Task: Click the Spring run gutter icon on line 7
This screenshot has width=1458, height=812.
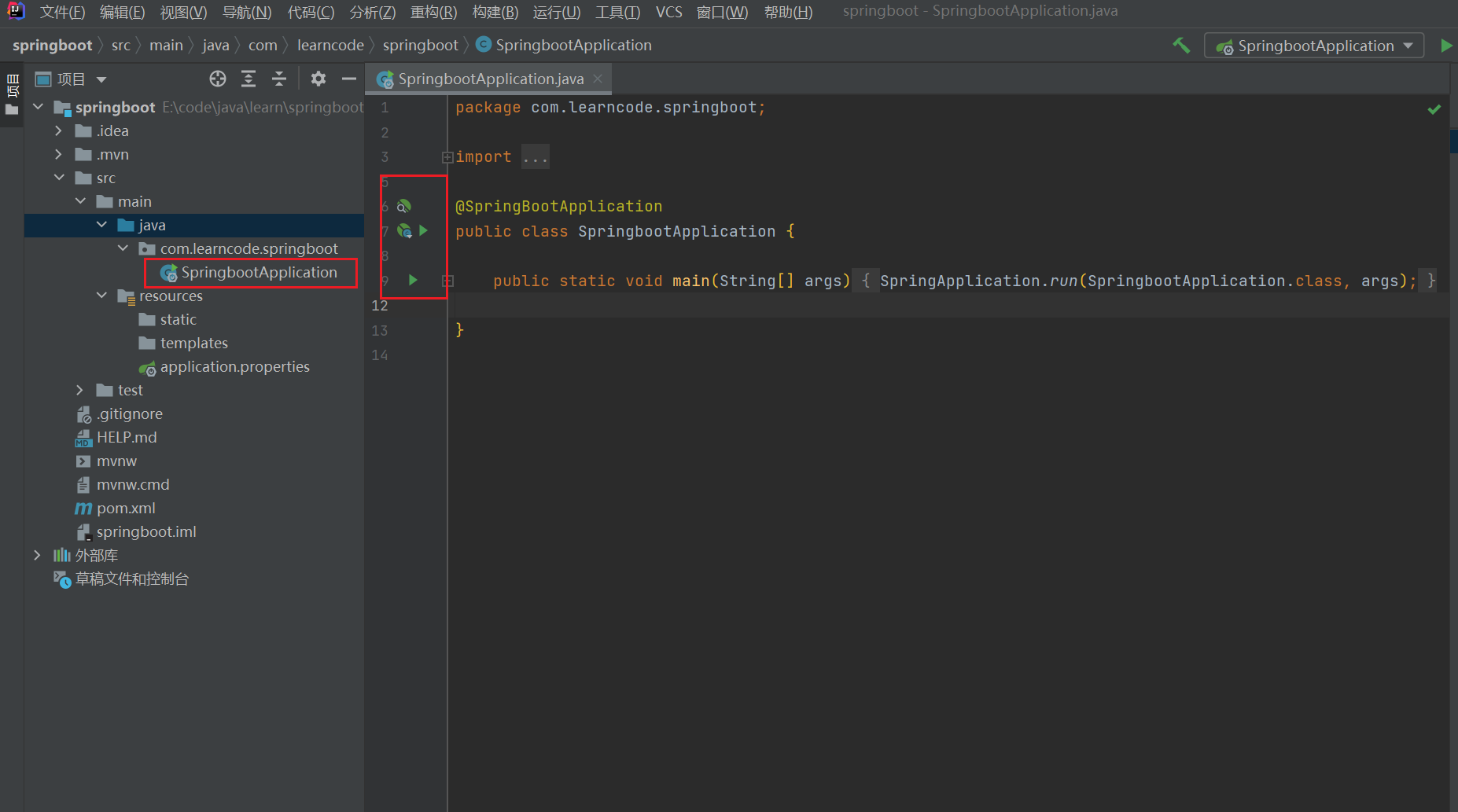Action: [404, 230]
